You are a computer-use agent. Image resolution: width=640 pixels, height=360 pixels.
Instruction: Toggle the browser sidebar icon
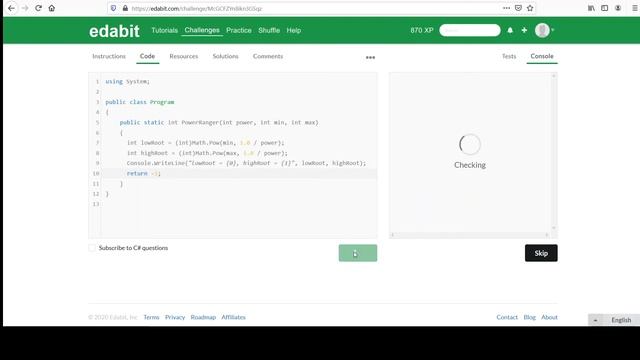(x=604, y=8)
